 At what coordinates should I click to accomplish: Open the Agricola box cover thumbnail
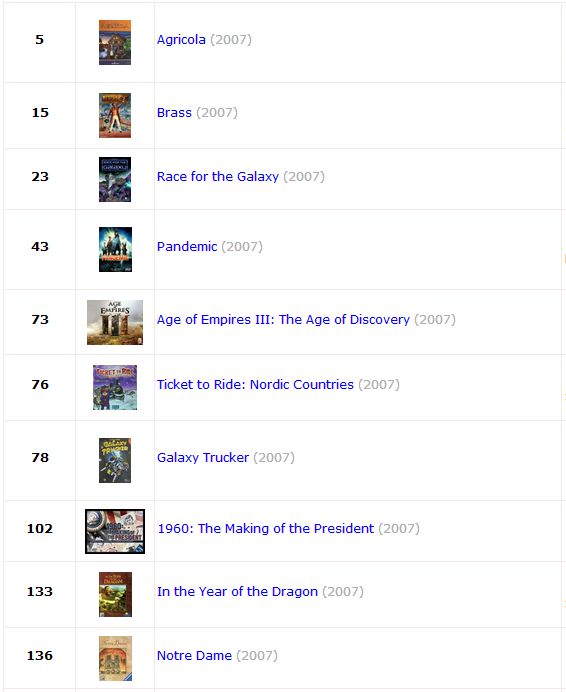pyautogui.click(x=115, y=42)
